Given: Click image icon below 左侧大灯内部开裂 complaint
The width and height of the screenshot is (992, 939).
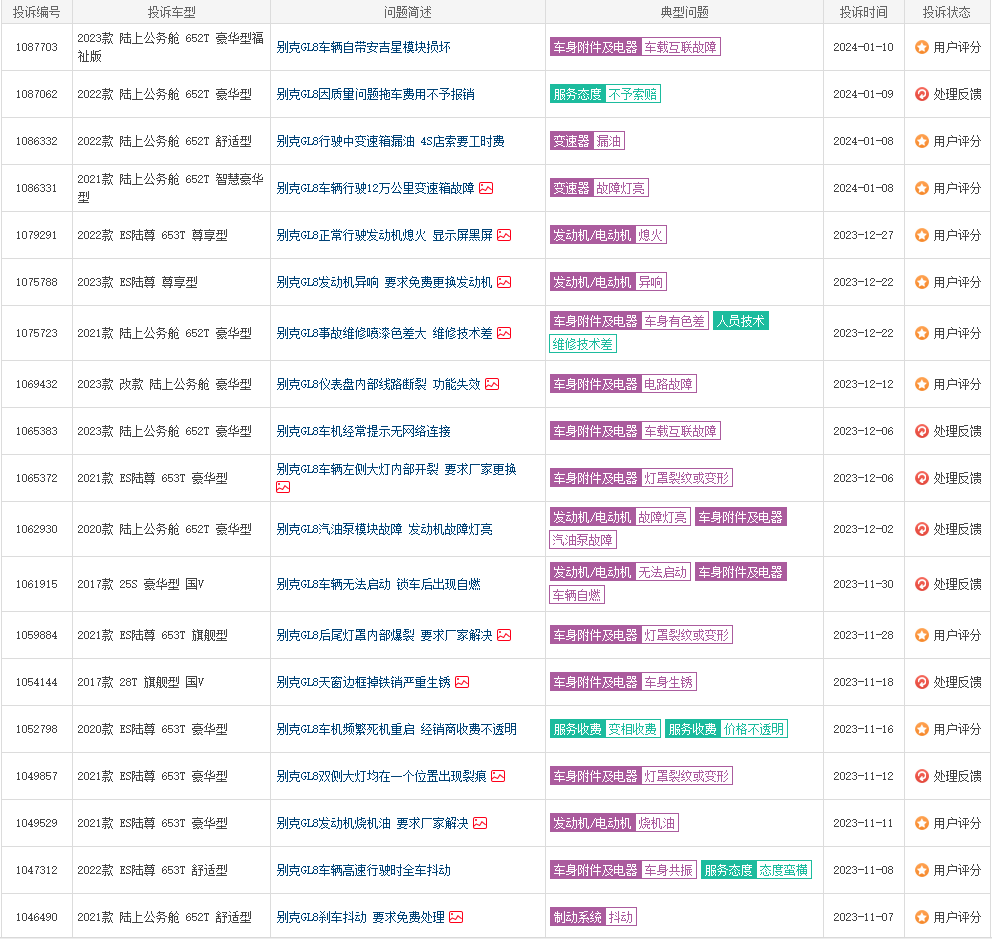Looking at the screenshot, I should click(x=283, y=487).
